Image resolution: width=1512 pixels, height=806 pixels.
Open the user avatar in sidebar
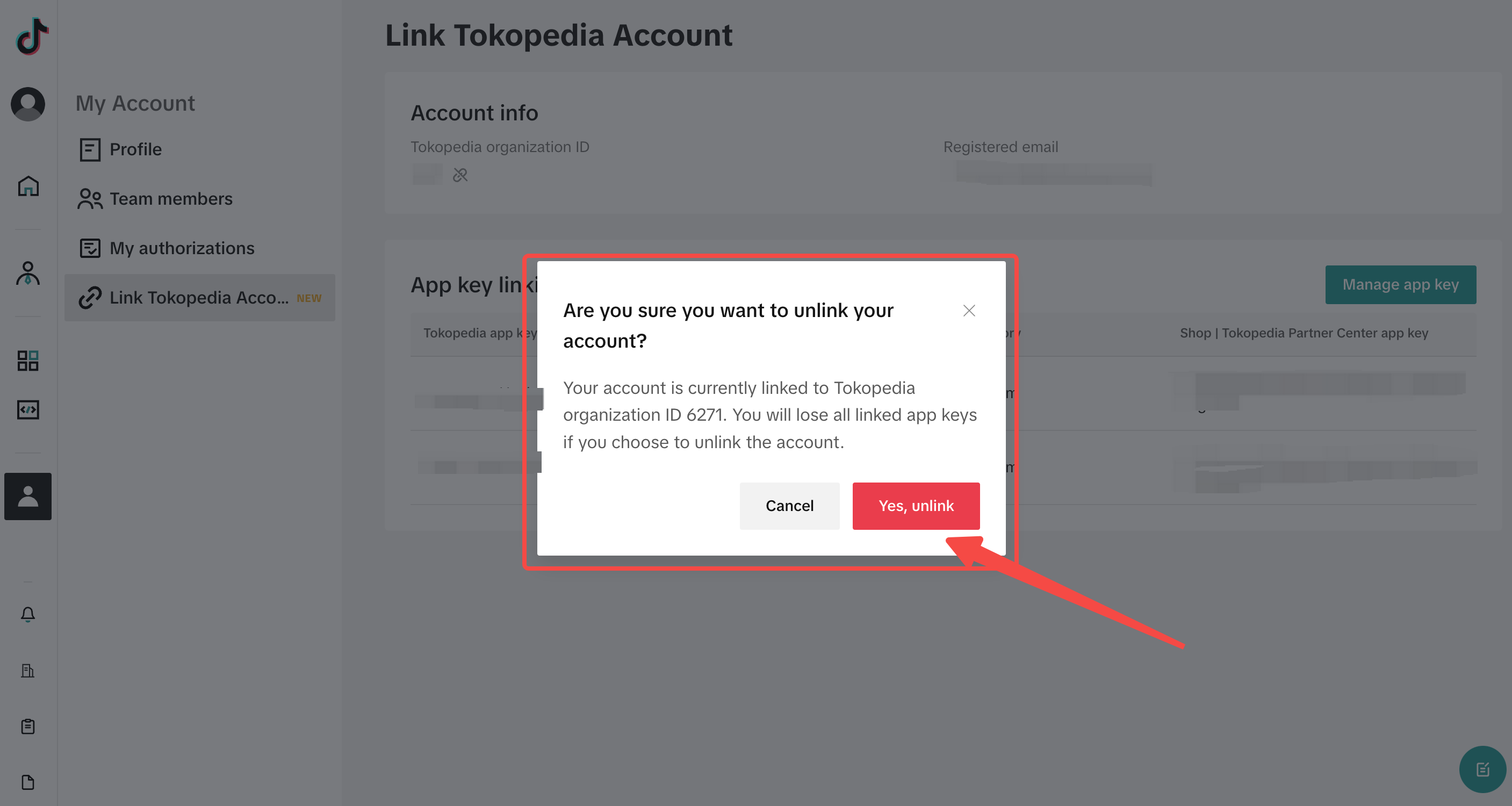click(27, 104)
